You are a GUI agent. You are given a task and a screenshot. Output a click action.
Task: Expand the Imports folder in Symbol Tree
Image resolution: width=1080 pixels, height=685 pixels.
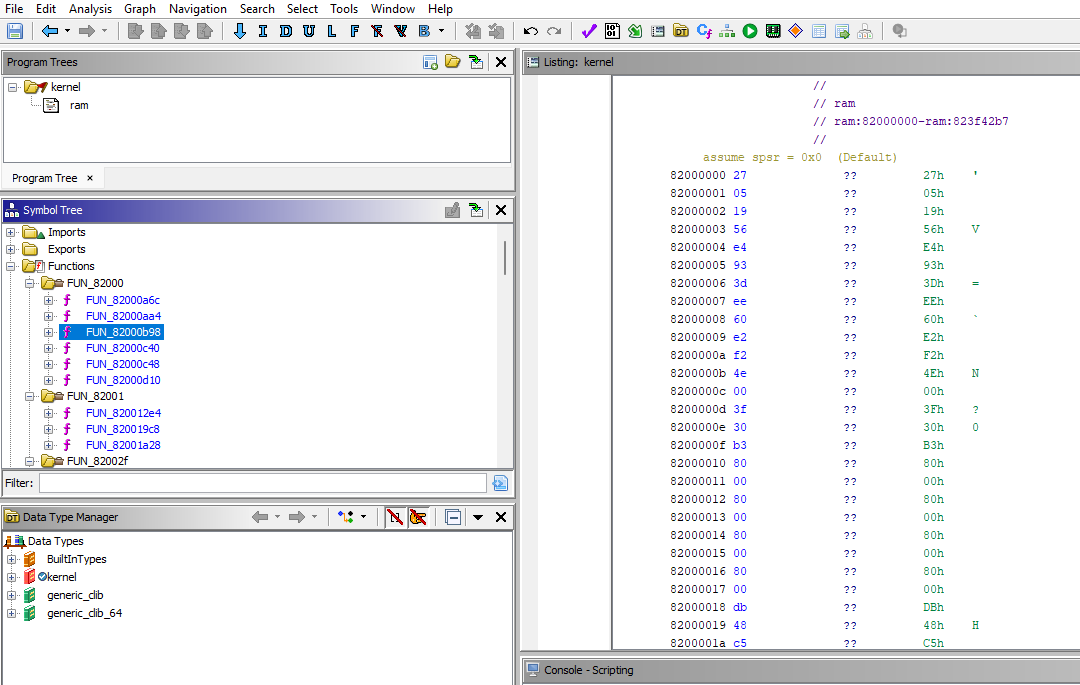click(11, 233)
